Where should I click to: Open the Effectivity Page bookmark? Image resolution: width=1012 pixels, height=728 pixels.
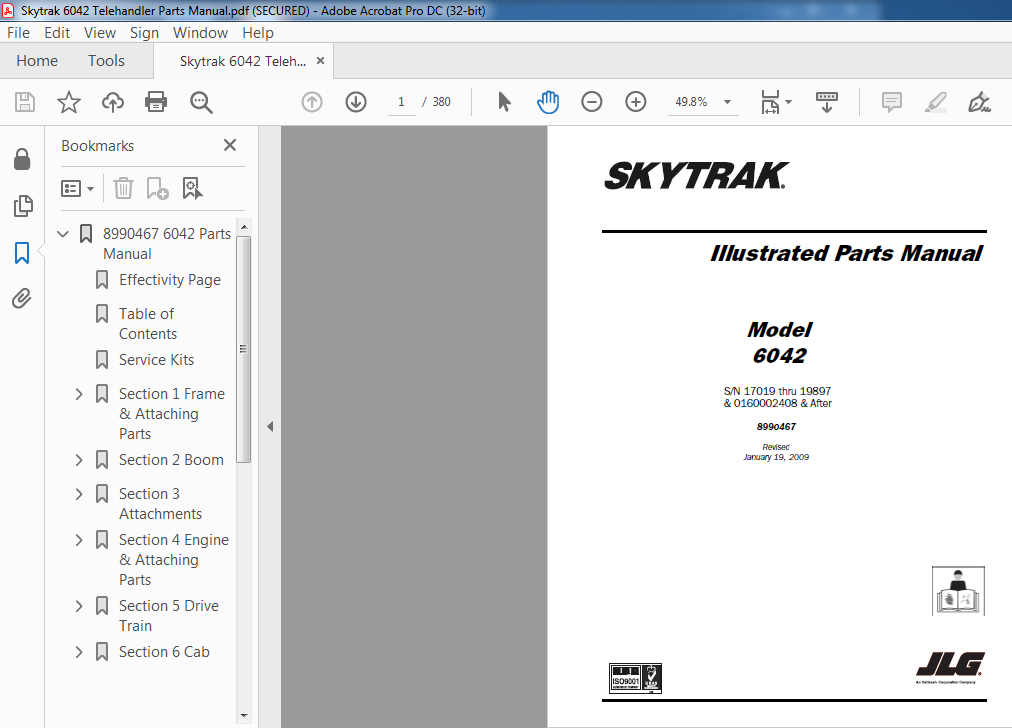click(170, 279)
